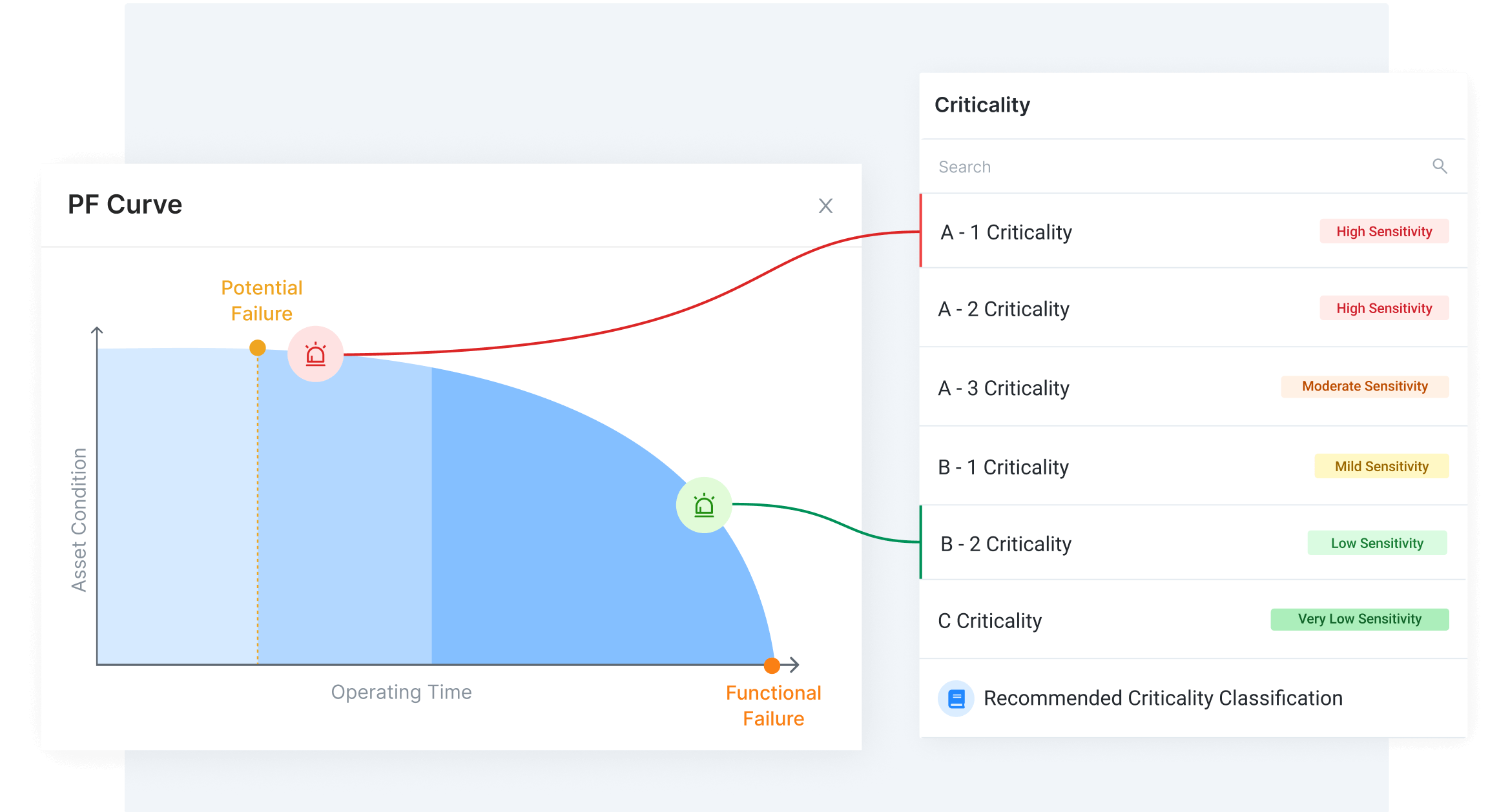The width and height of the screenshot is (1499, 812).
Task: Click the PF Curve title
Action: (125, 204)
